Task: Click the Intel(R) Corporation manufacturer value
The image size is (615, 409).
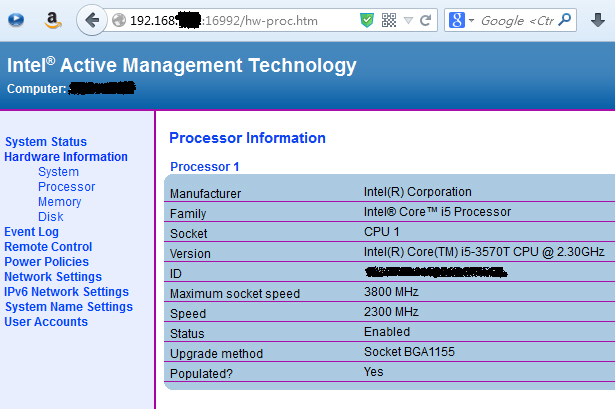Action: click(418, 192)
